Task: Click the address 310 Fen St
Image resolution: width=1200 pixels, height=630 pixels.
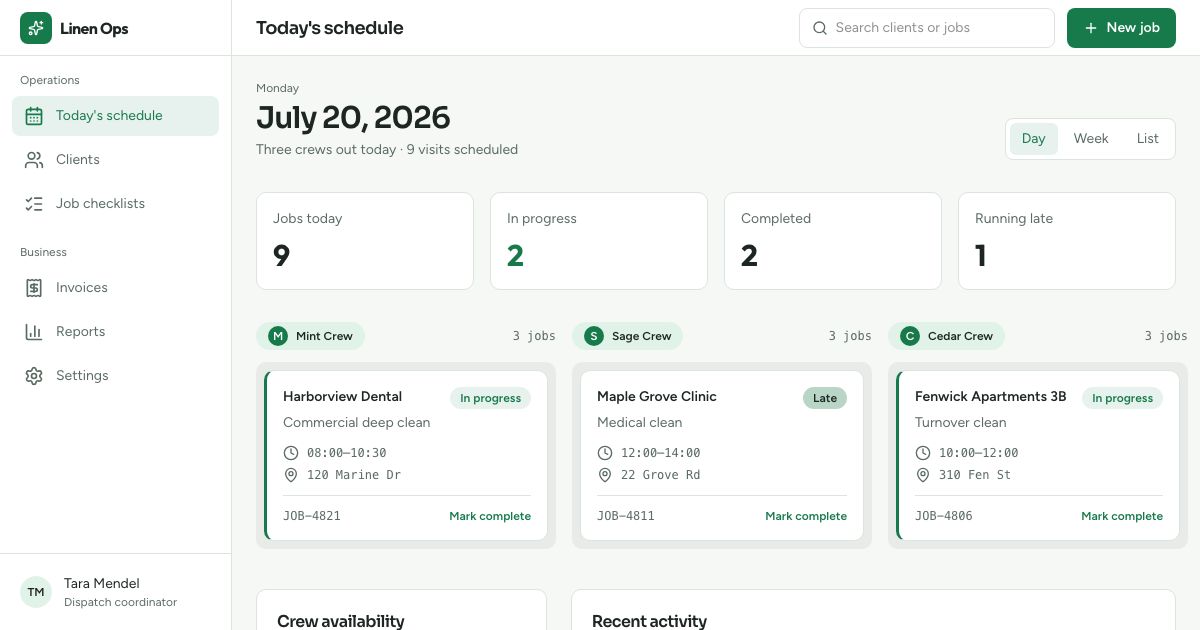Action: pyautogui.click(x=975, y=475)
